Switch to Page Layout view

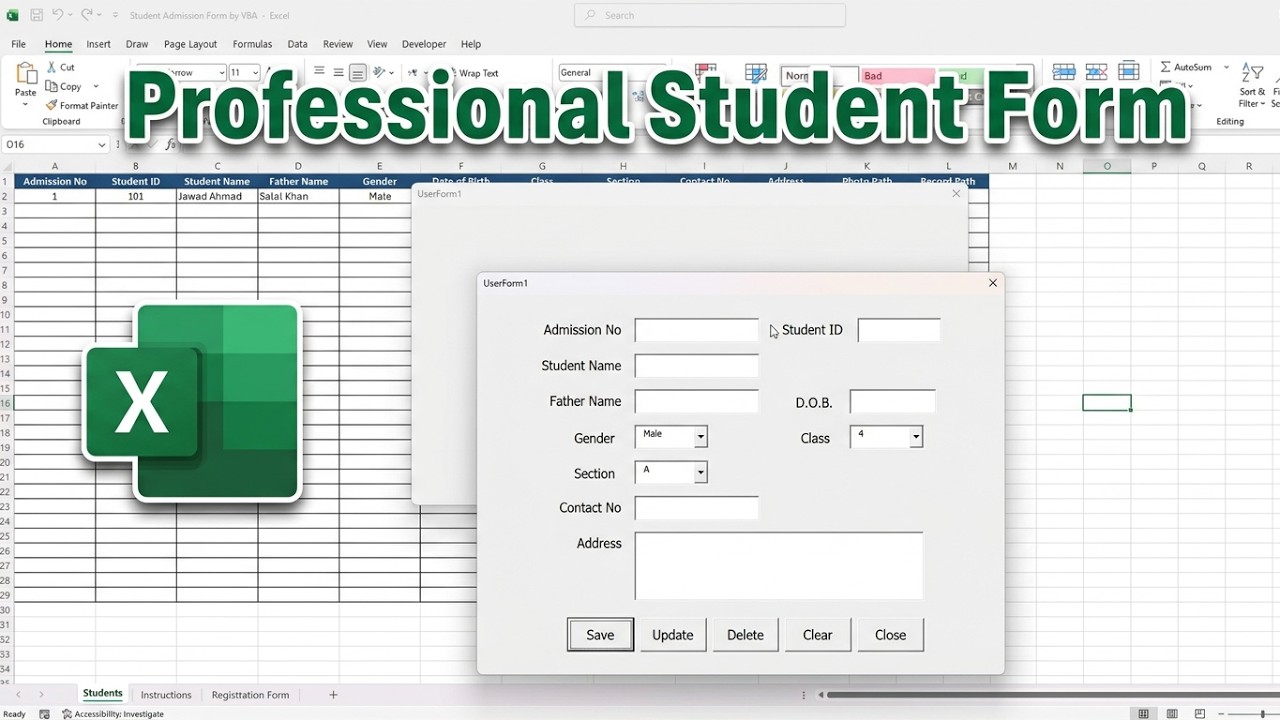[1172, 714]
